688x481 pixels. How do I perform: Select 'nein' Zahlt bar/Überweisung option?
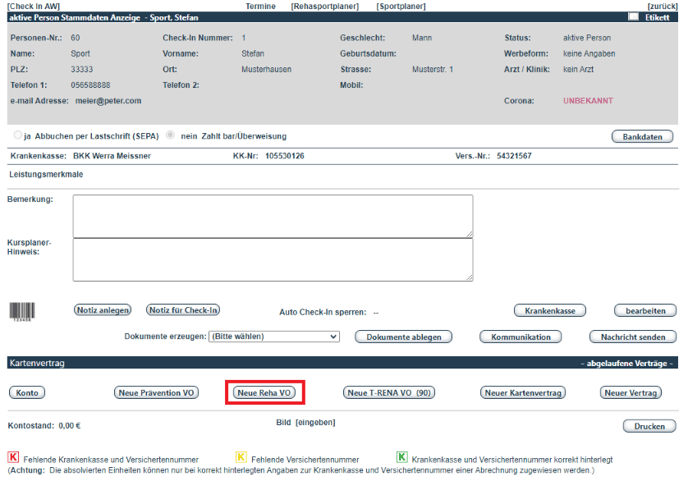[x=172, y=135]
